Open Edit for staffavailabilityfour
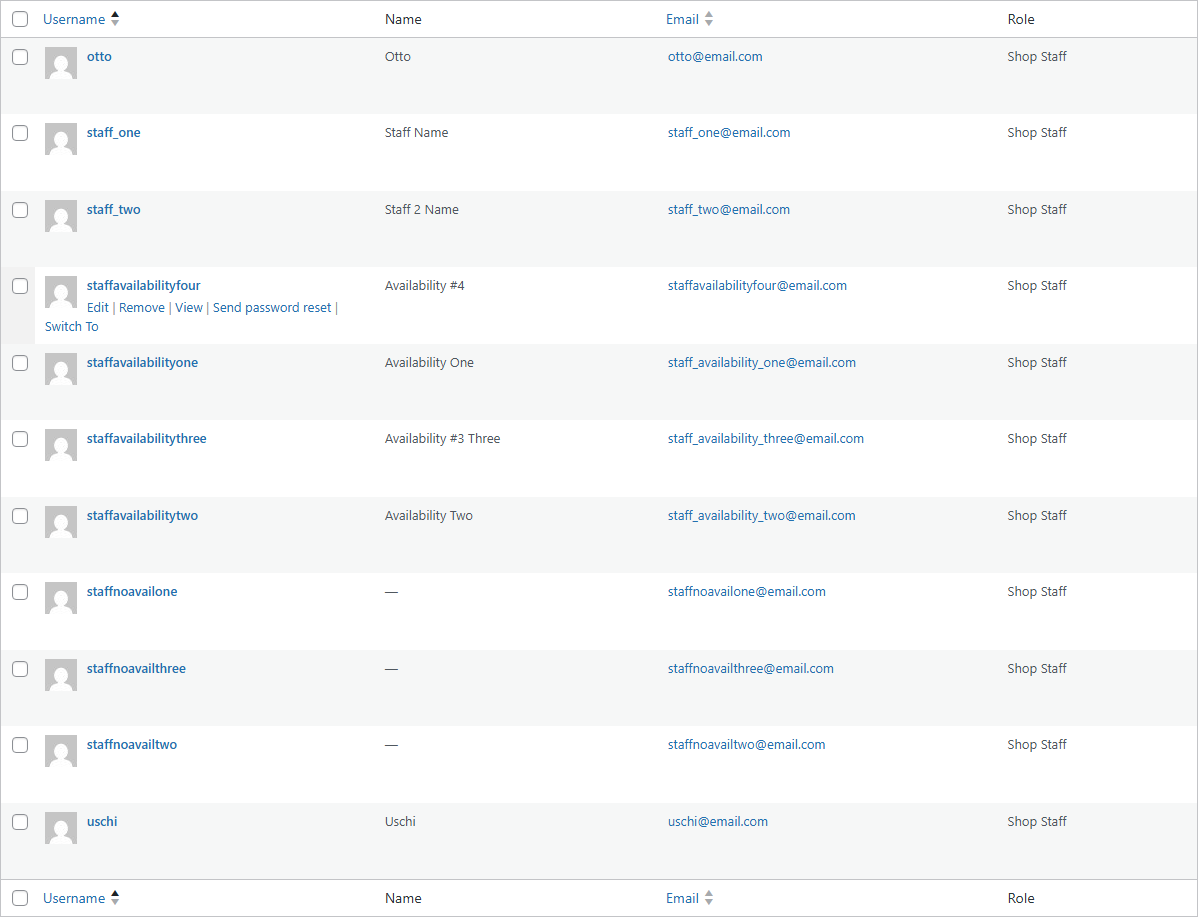Image resolution: width=1198 pixels, height=917 pixels. pyautogui.click(x=97, y=307)
